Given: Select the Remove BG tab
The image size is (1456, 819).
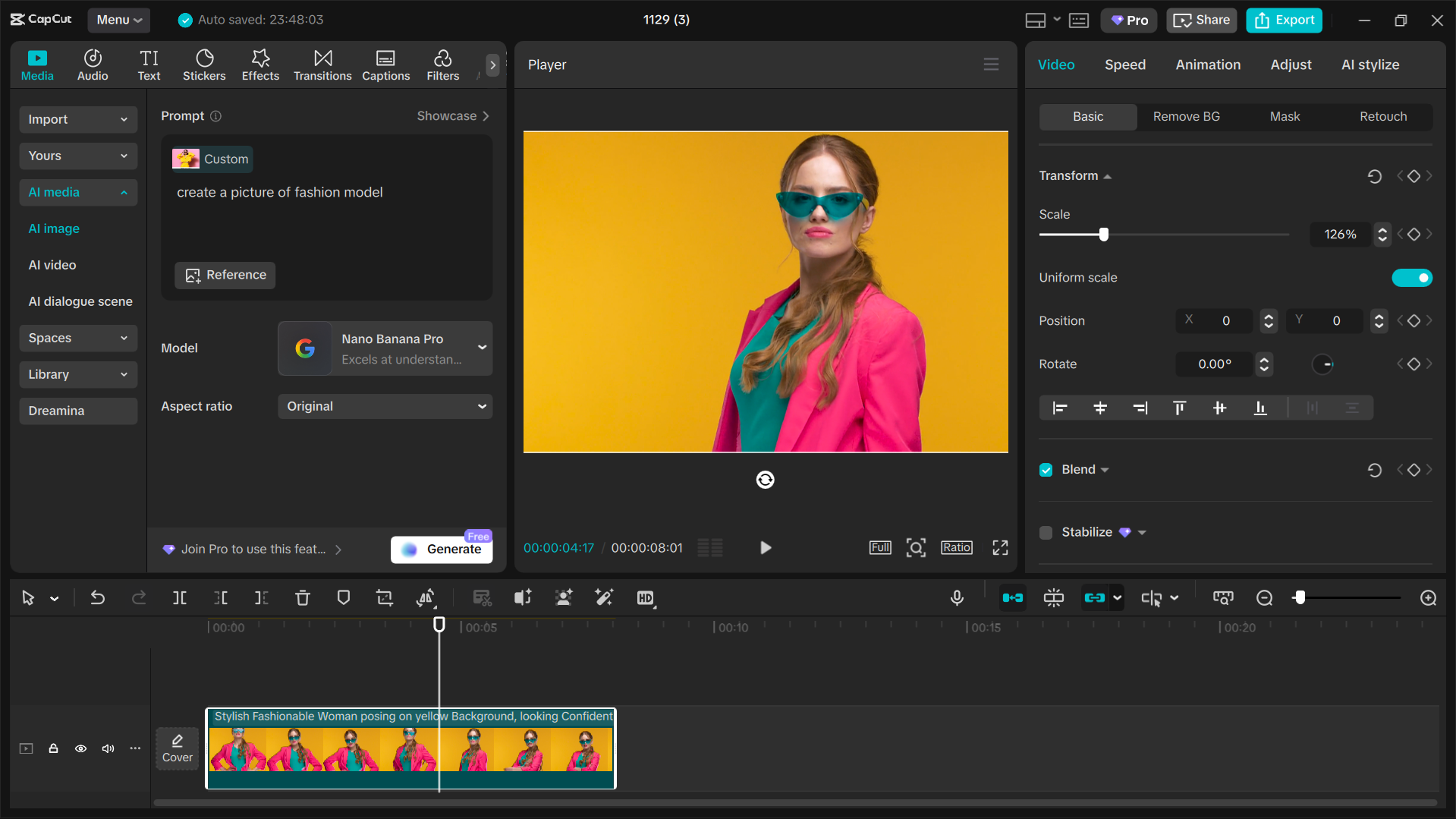Looking at the screenshot, I should pyautogui.click(x=1186, y=116).
